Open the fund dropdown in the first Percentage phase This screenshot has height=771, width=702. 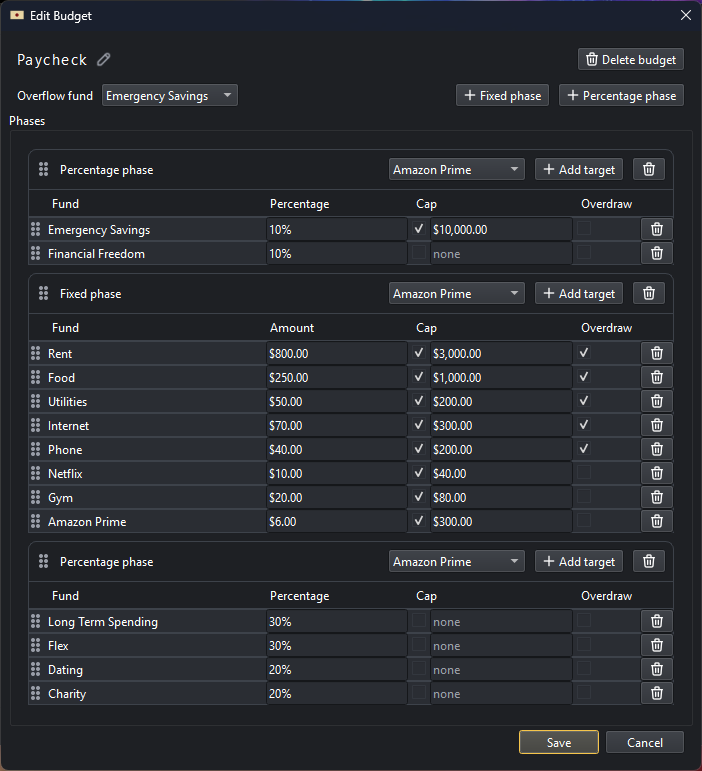point(456,170)
